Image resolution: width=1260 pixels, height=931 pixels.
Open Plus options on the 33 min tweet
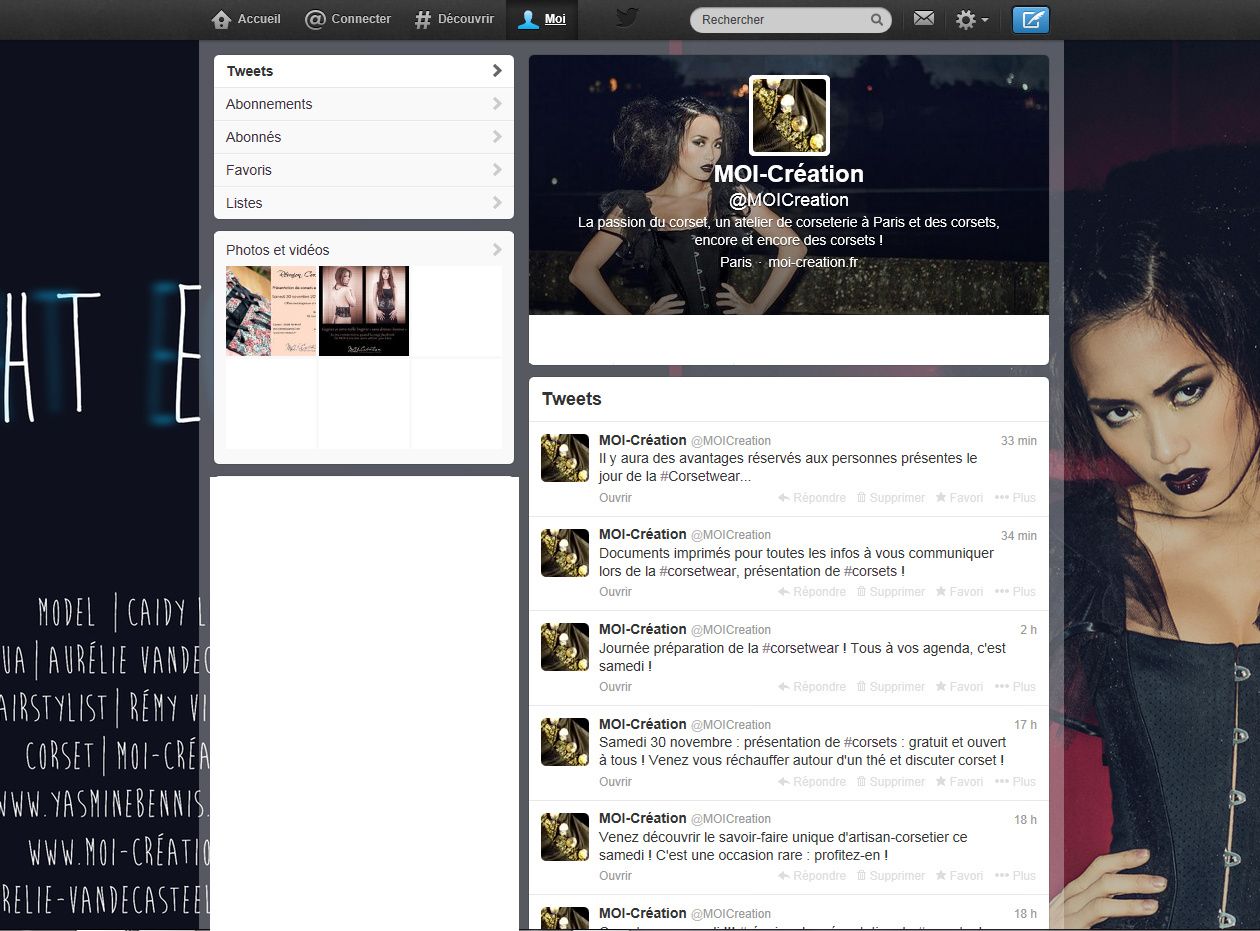[1016, 498]
